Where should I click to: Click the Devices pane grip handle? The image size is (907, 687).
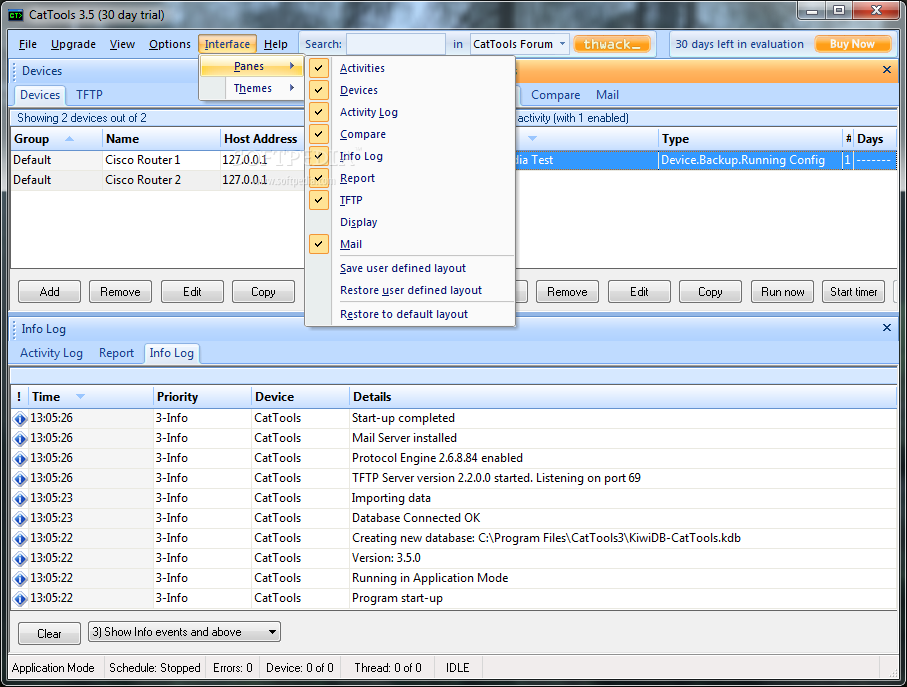point(14,71)
